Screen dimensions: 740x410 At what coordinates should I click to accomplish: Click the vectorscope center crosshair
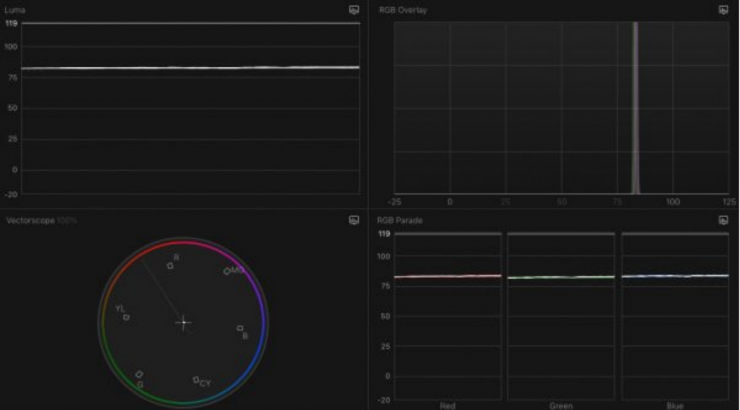coord(183,322)
